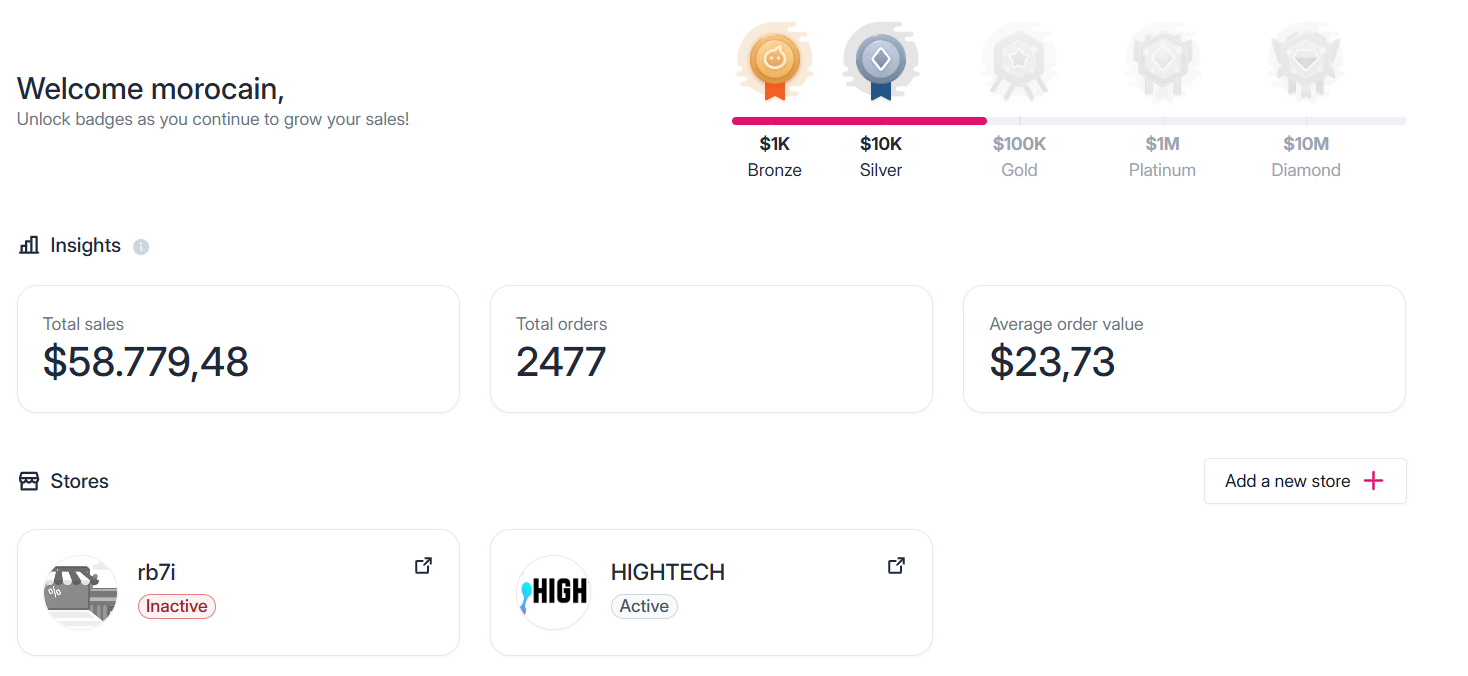Image resolution: width=1468 pixels, height=676 pixels.
Task: Click the pink plus icon
Action: [1374, 481]
